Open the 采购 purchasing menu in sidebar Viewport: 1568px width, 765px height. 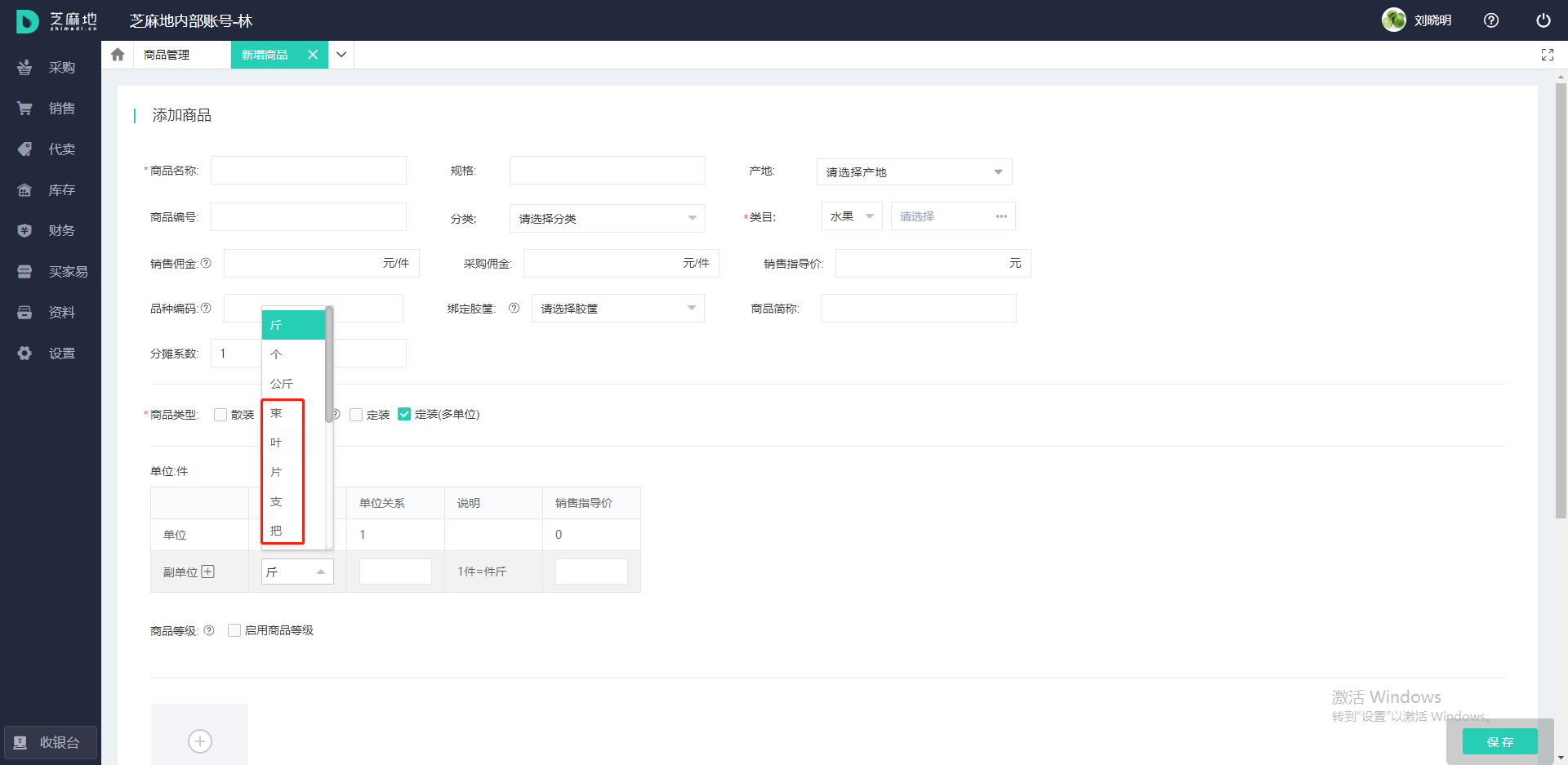(x=50, y=68)
